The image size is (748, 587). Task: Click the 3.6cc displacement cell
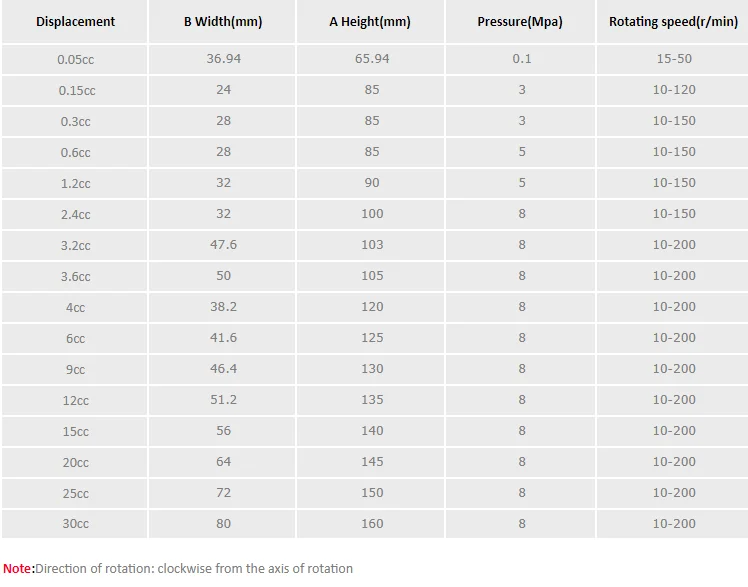[x=75, y=276]
